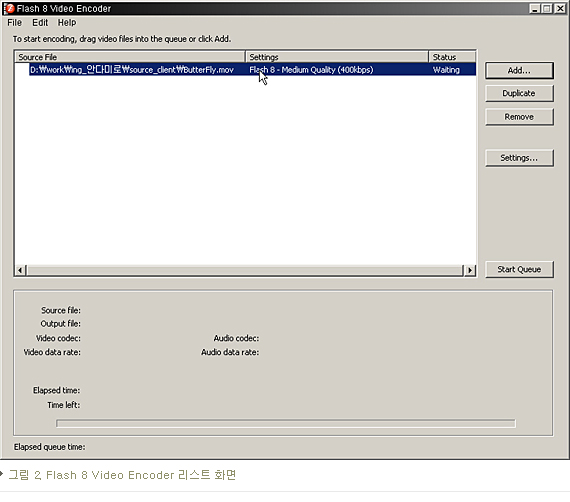Viewport: 570px width, 502px height.
Task: Click the Settings column header
Action: [337, 57]
